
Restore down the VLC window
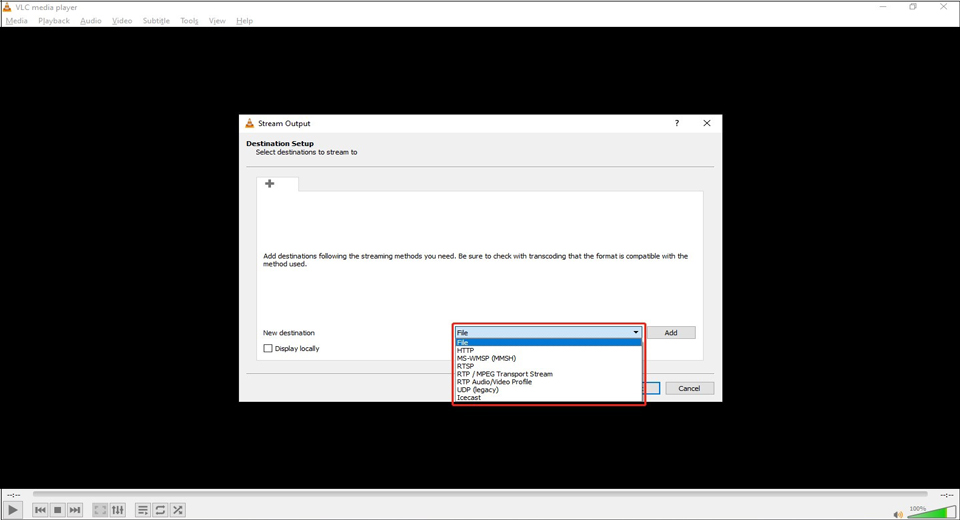(913, 7)
